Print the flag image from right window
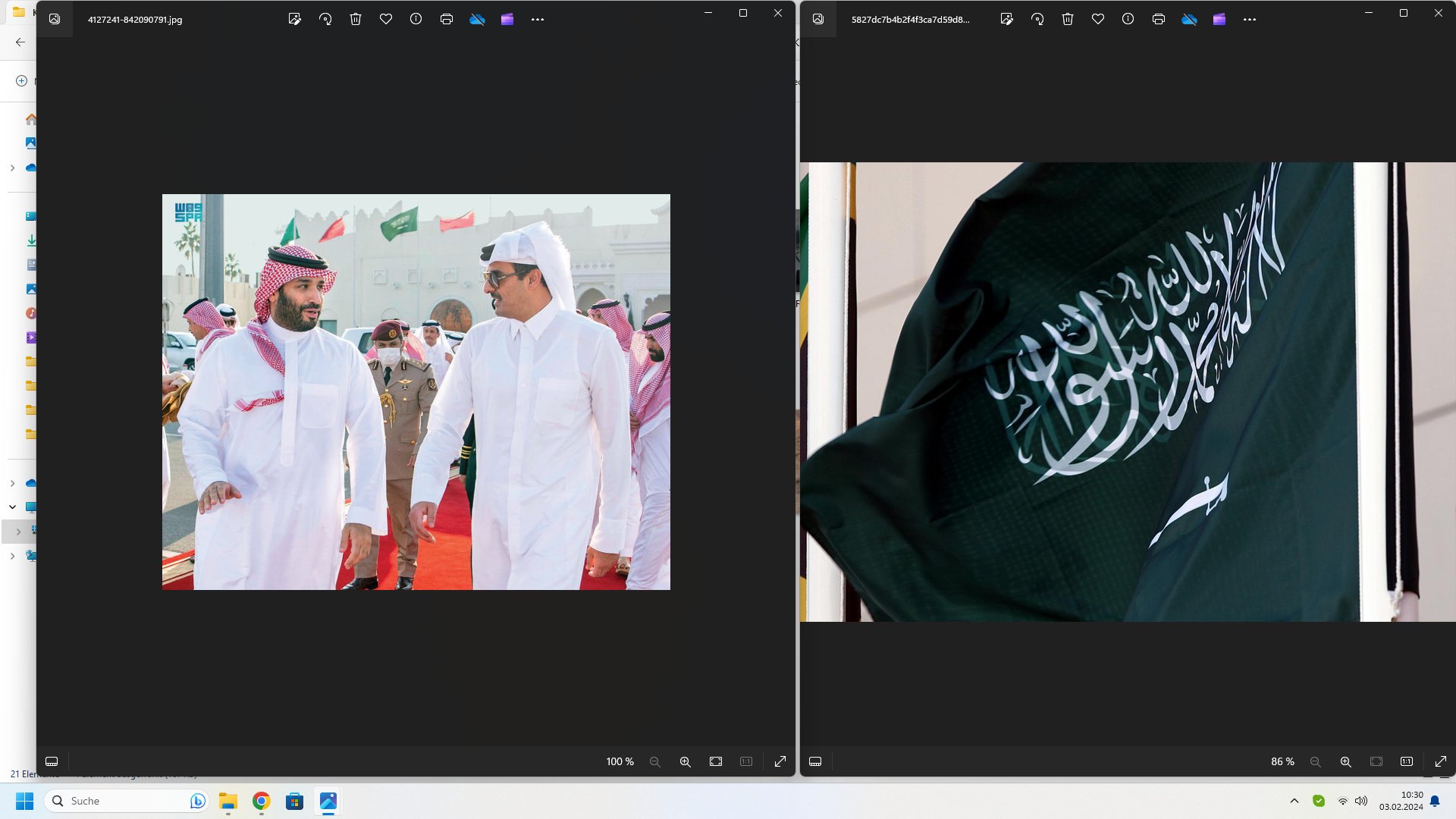Screen dimensions: 1456x819 click(1158, 19)
